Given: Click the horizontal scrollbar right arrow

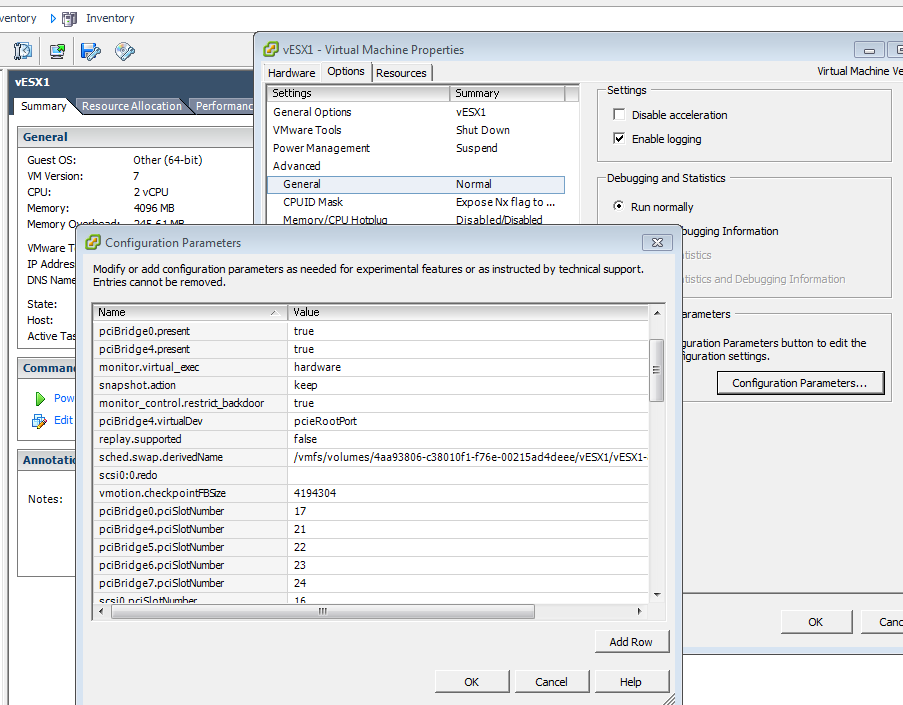Looking at the screenshot, I should pyautogui.click(x=639, y=611).
